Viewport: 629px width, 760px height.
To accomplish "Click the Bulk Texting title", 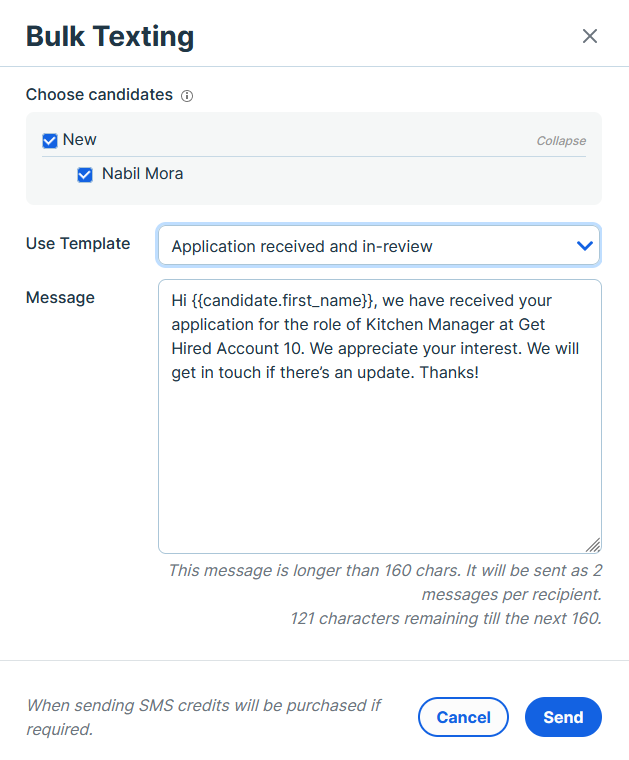I will point(110,37).
